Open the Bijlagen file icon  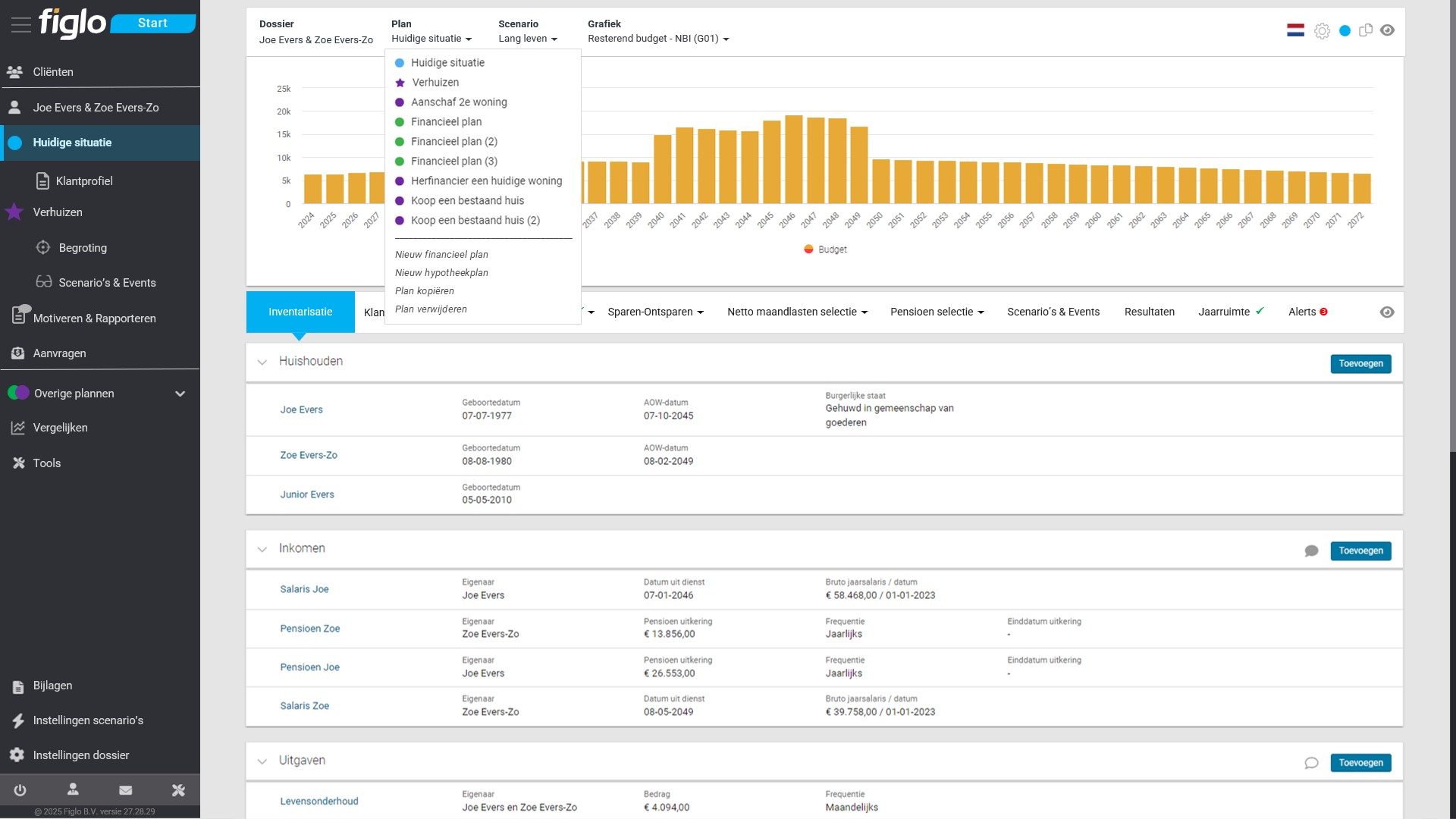coord(18,687)
